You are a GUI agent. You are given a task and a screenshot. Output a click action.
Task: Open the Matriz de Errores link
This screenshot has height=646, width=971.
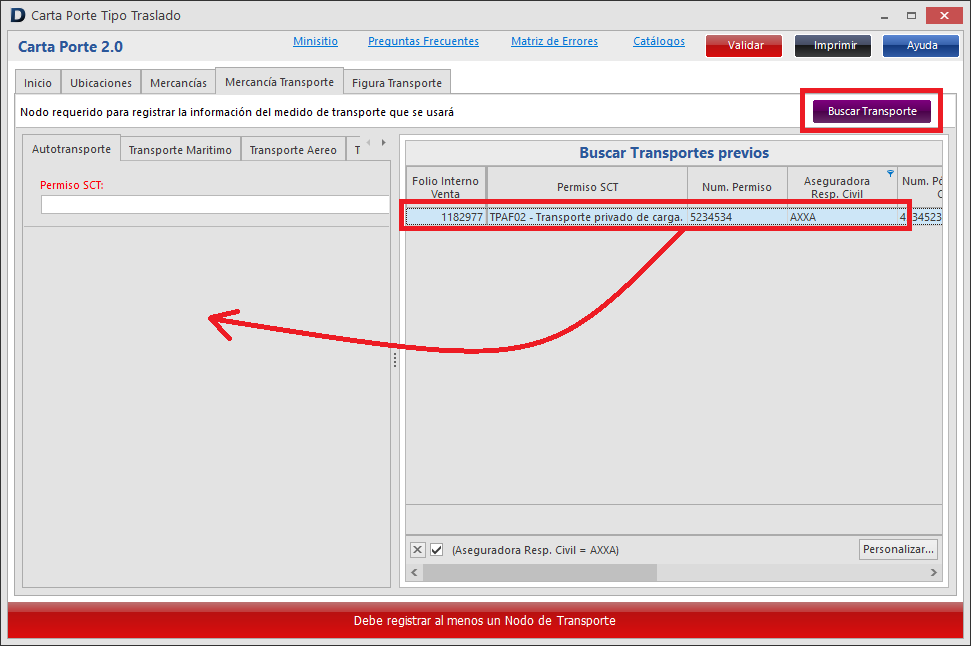coord(554,42)
